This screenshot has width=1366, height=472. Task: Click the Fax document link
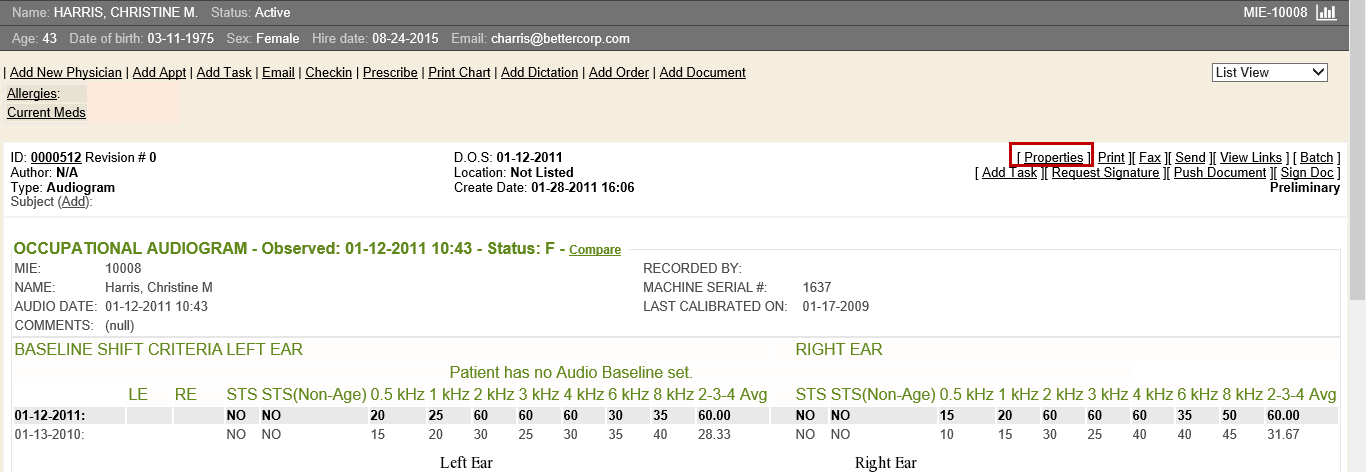coord(1149,158)
